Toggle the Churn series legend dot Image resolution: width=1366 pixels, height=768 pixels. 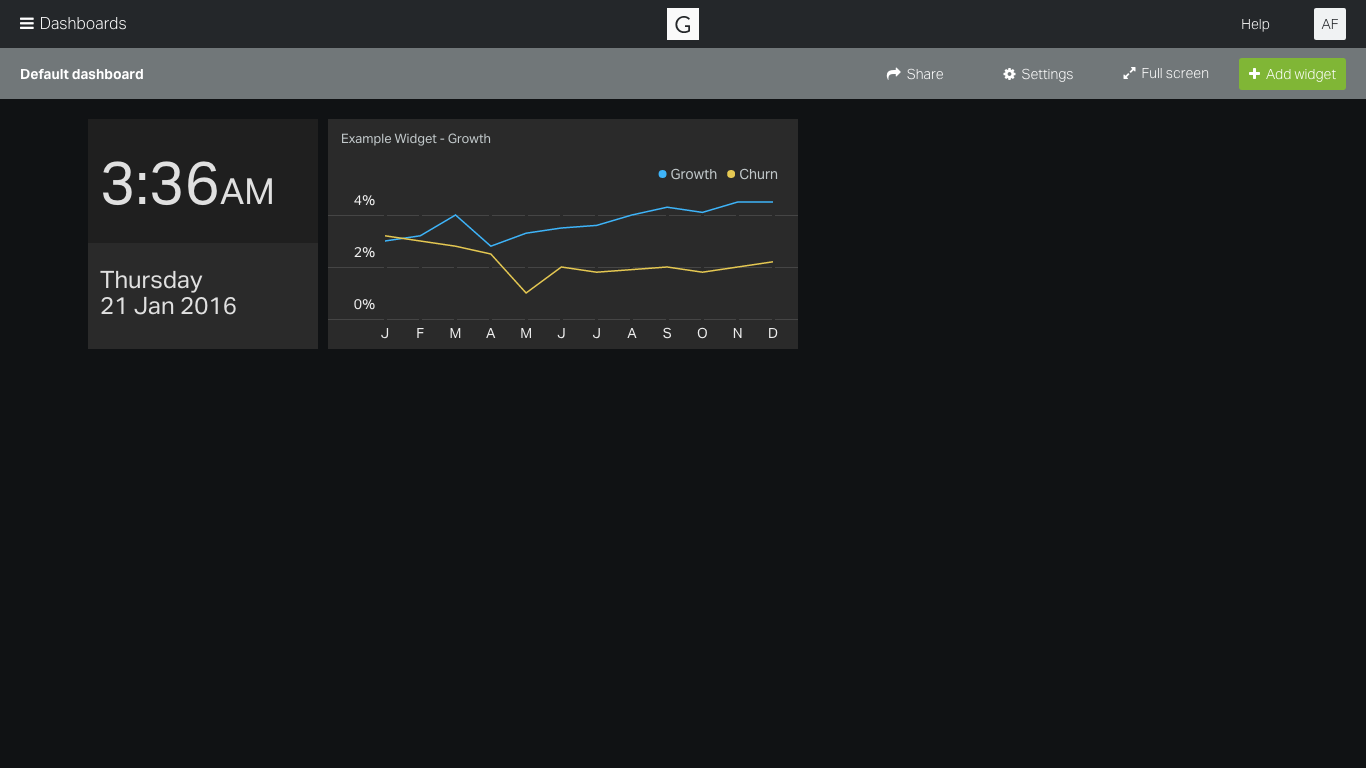pos(731,174)
